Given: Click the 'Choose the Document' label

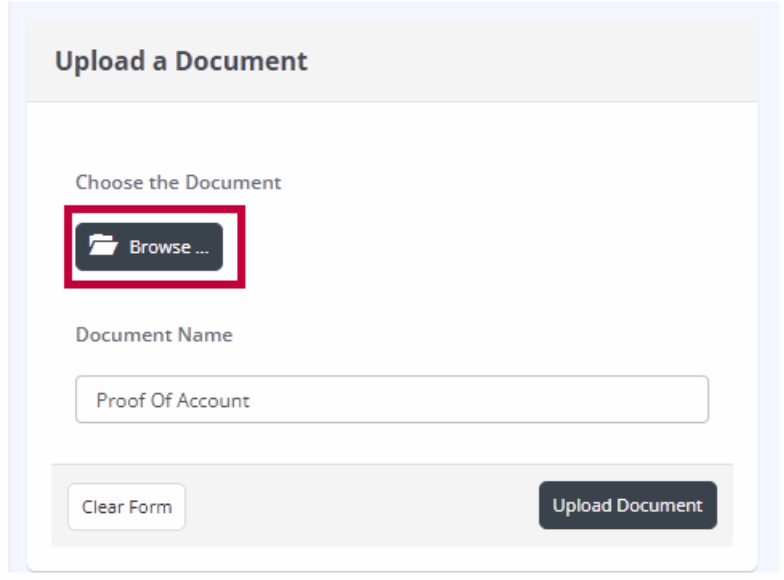Looking at the screenshot, I should click(x=178, y=183).
